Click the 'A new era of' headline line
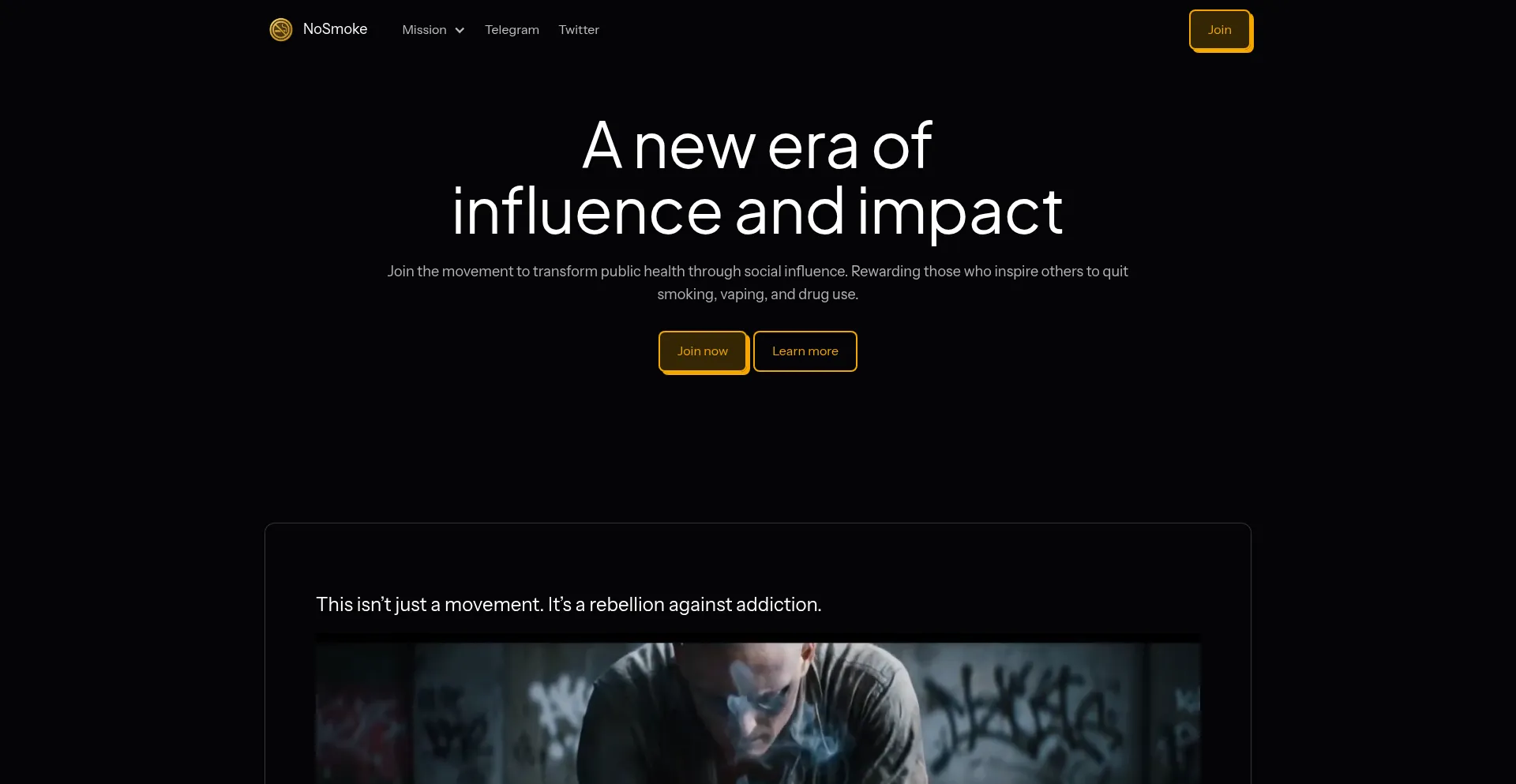This screenshot has height=784, width=1516. tap(757, 146)
